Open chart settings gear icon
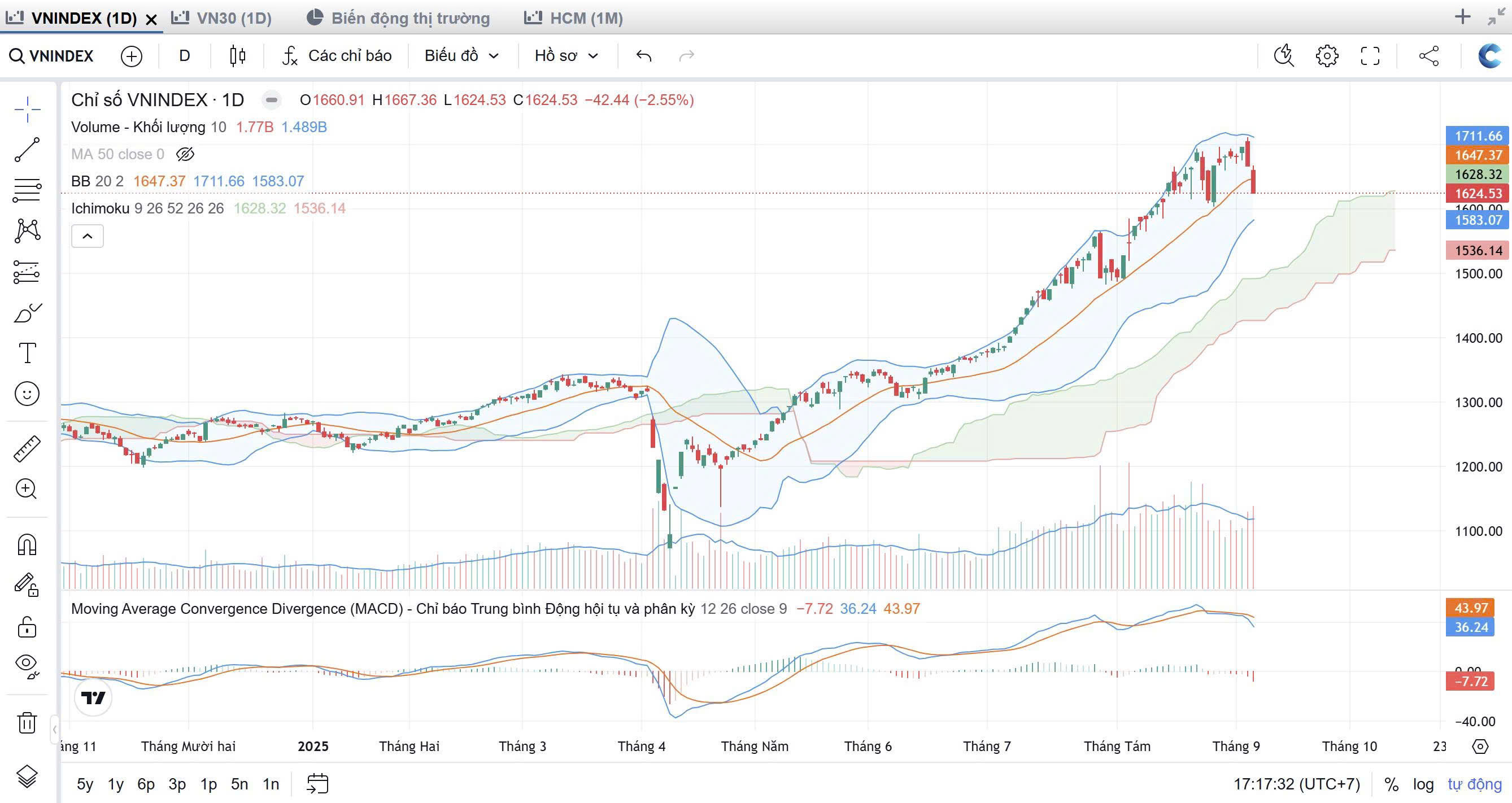Screen dimensions: 1512x803 point(1327,56)
